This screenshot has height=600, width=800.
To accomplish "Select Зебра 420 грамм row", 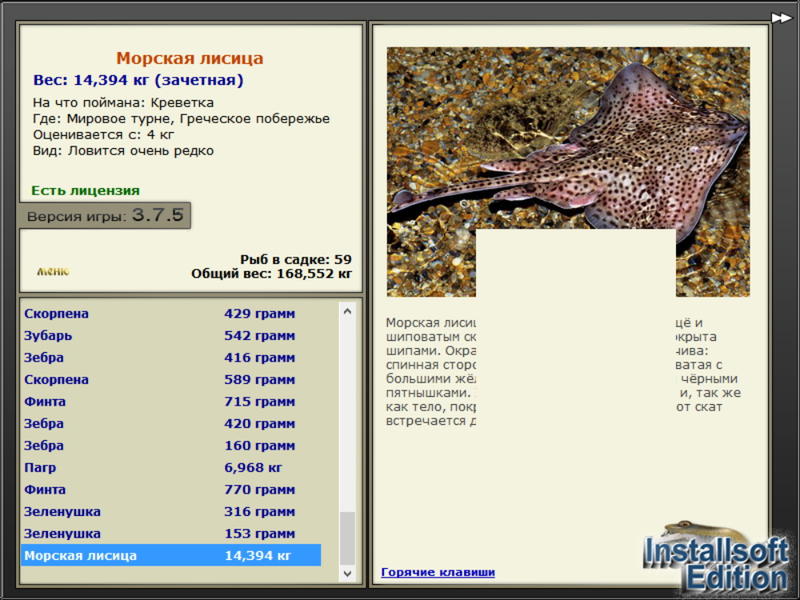I will 171,423.
